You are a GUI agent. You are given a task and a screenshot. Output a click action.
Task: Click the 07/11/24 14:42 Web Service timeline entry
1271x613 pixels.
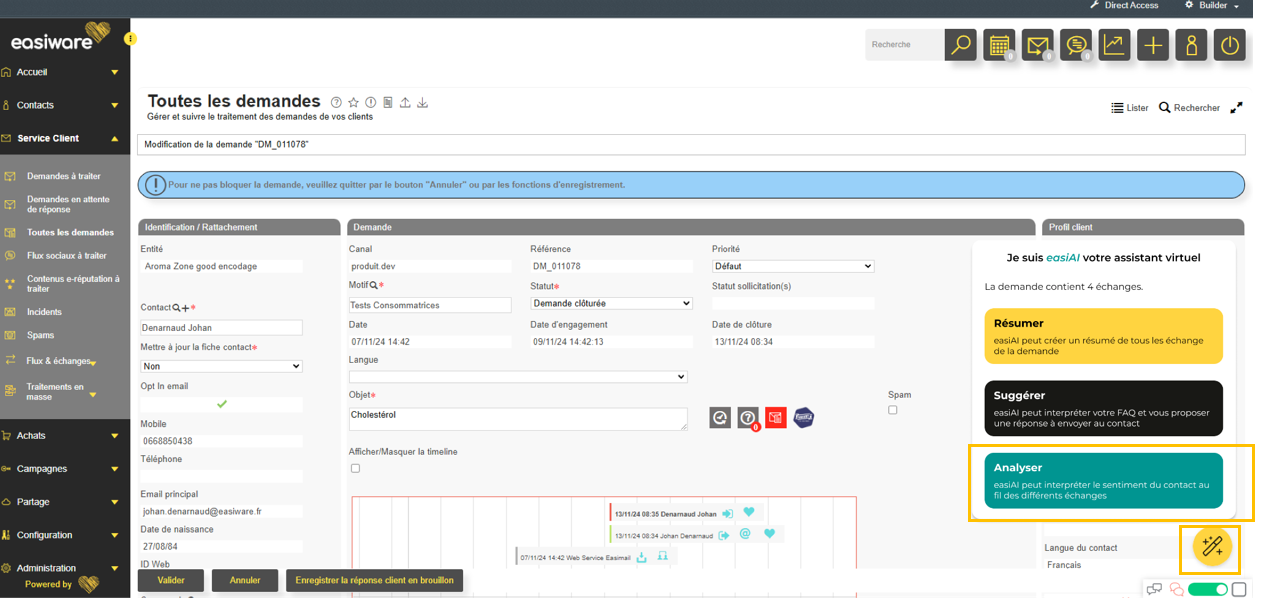click(x=576, y=557)
